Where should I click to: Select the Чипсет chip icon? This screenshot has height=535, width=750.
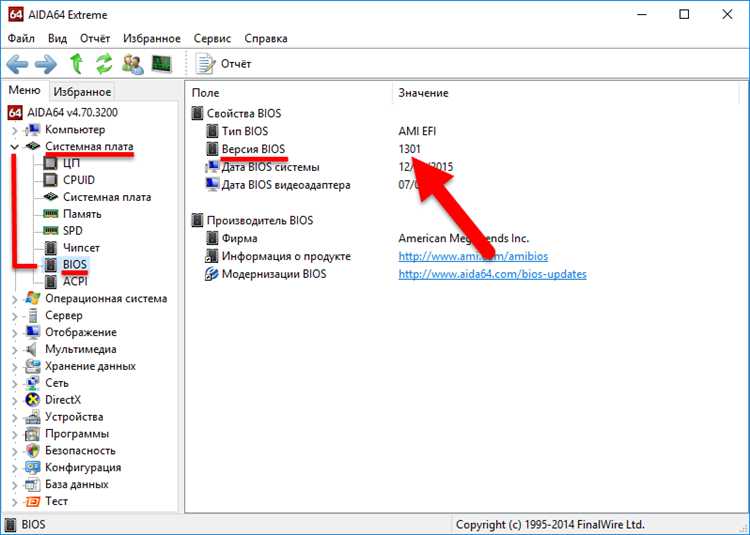(x=50, y=248)
